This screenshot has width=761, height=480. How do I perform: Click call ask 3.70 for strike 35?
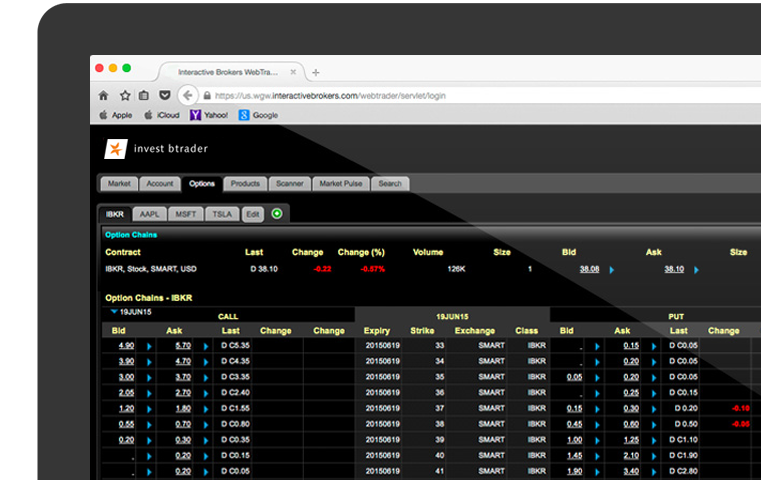[x=183, y=377]
